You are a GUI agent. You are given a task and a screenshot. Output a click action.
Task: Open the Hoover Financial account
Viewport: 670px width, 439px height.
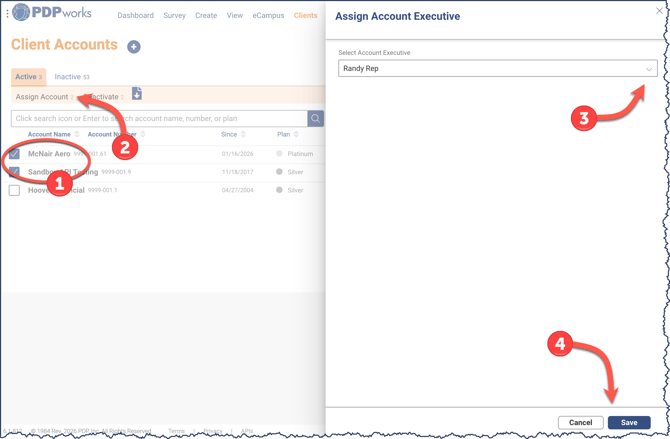coord(56,190)
